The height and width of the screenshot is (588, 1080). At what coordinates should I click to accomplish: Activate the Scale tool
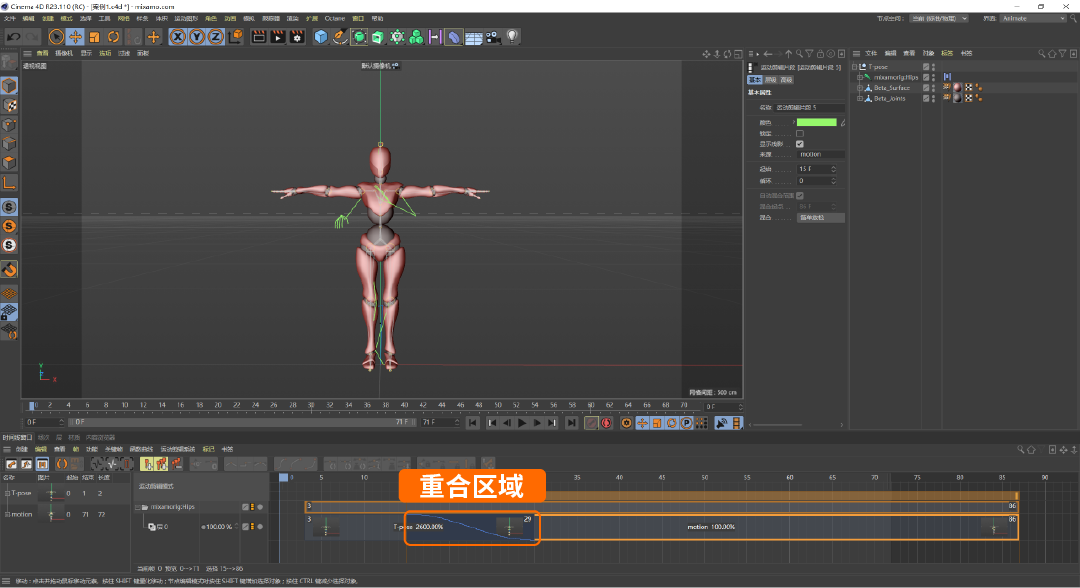point(94,36)
